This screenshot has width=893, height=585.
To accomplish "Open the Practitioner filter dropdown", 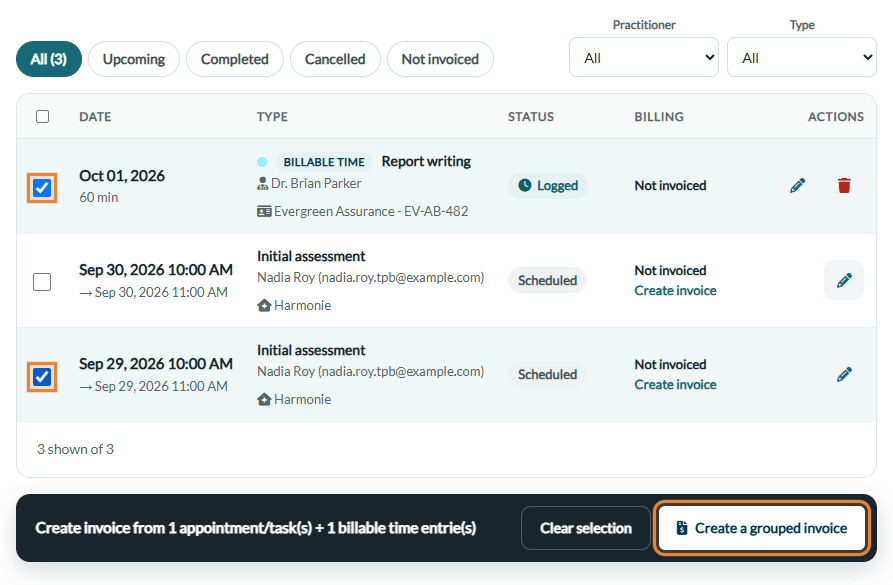I will coord(644,58).
